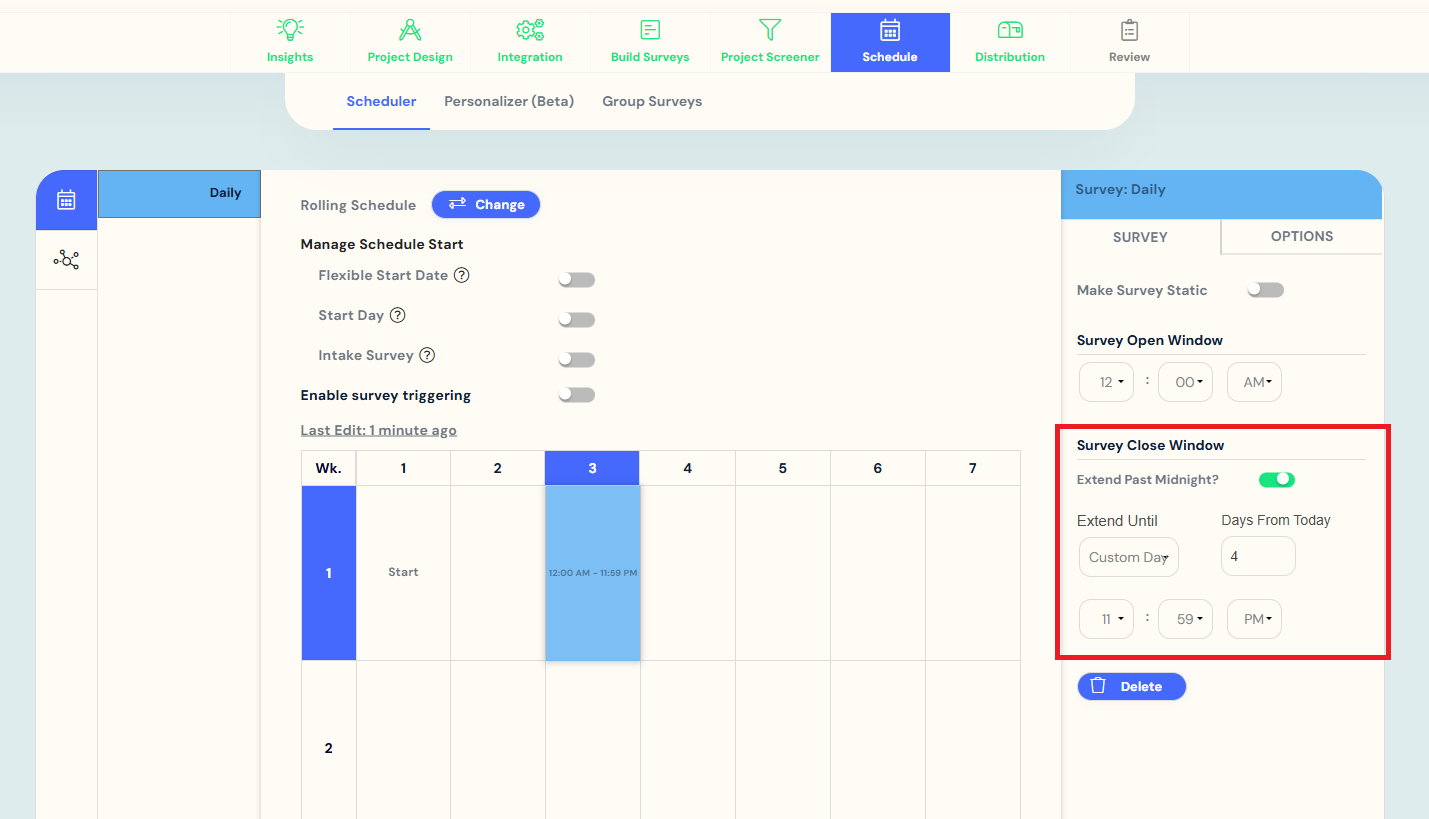Click day 4 column header
Image resolution: width=1429 pixels, height=819 pixels.
pos(687,468)
